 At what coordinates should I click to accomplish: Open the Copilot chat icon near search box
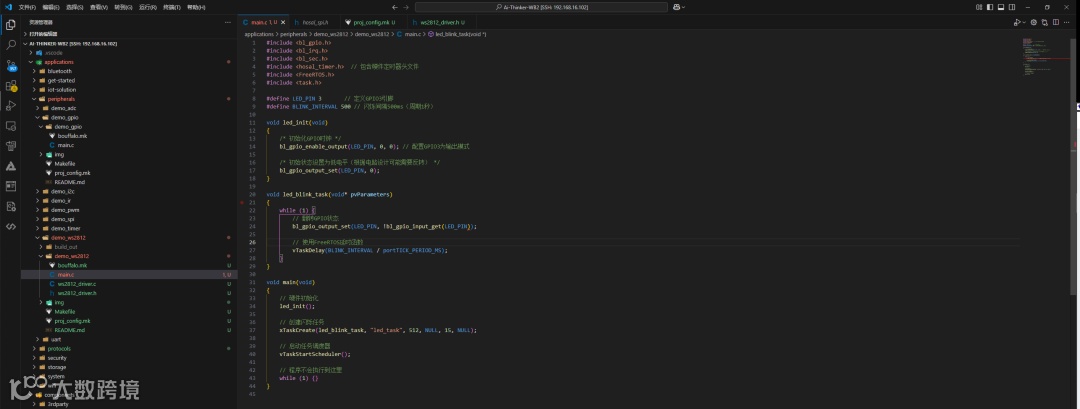(x=676, y=7)
